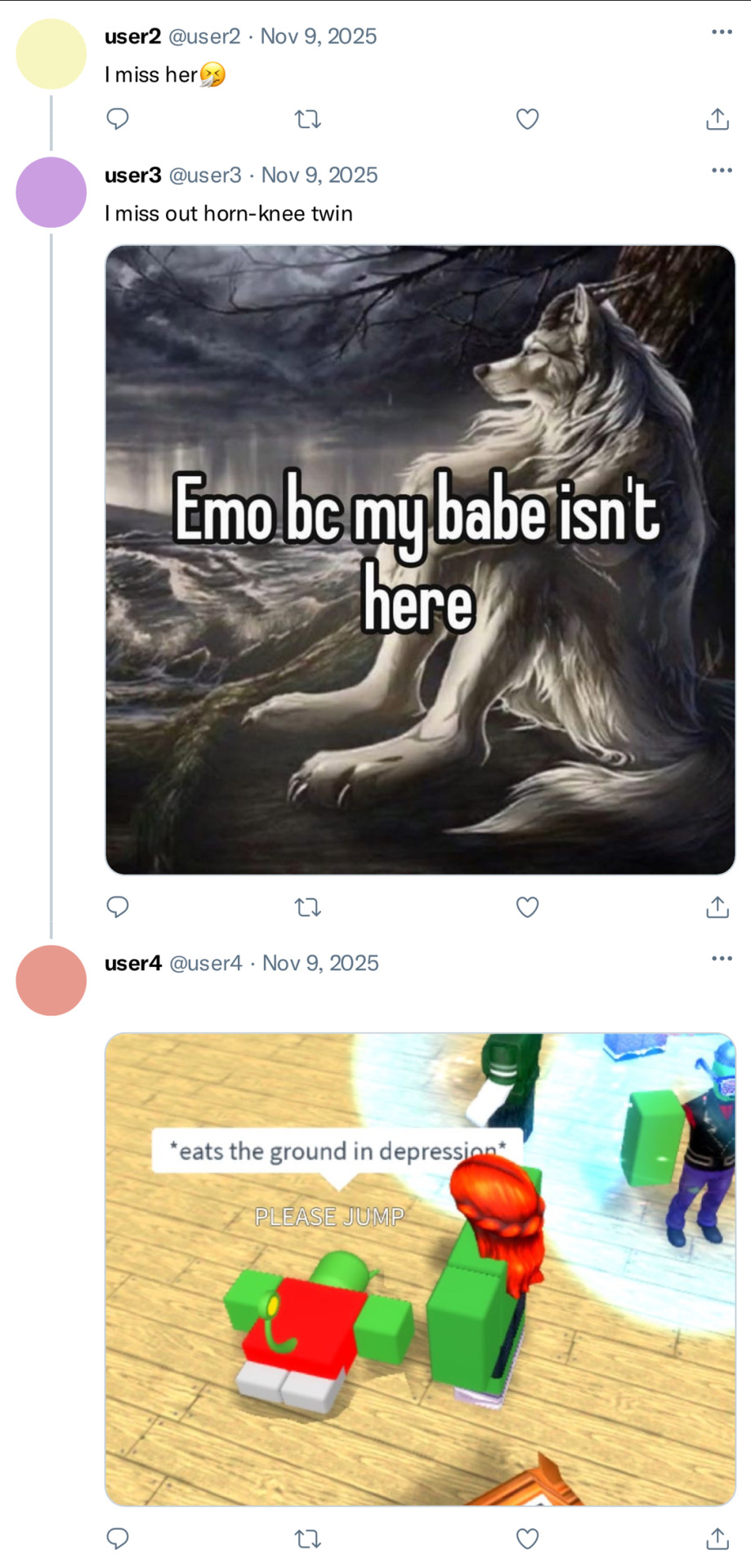The image size is (751, 1568).
Task: Open user2's yellow profile avatar
Action: pyautogui.click(x=51, y=54)
